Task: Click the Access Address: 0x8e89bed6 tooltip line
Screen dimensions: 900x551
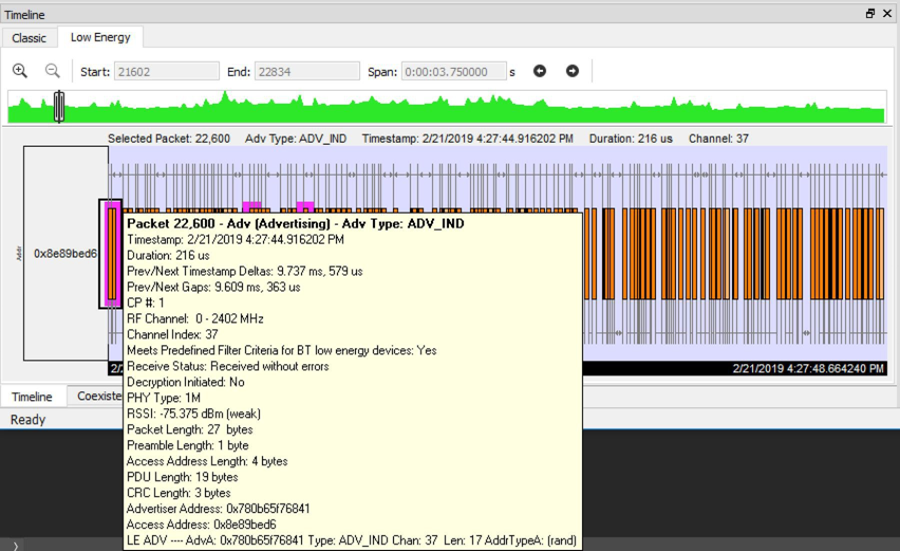Action: [x=201, y=525]
